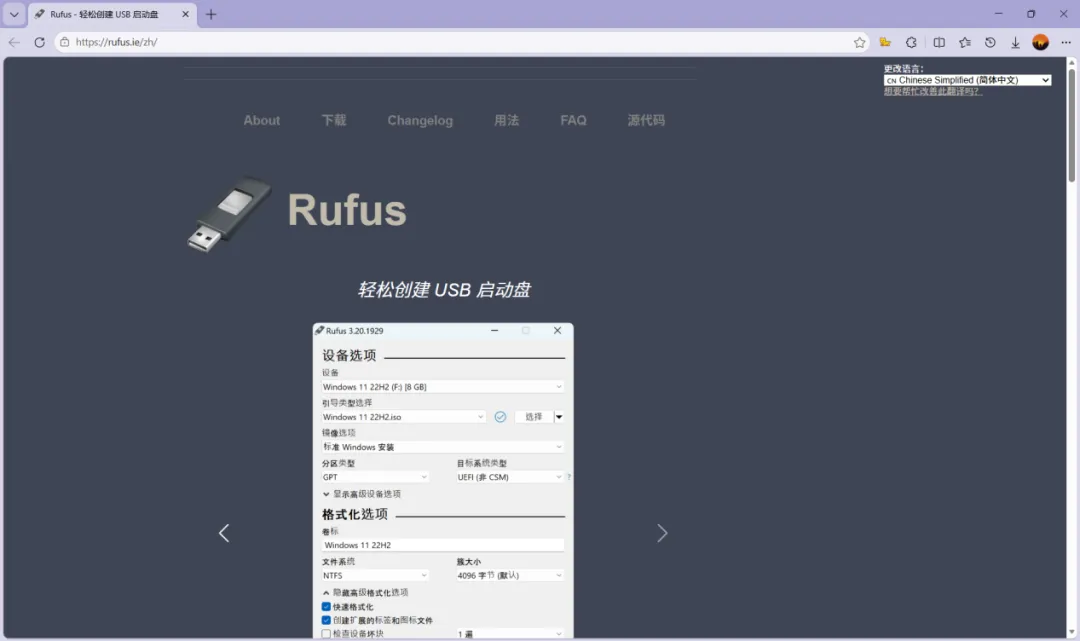Click 格式化选项 heading

click(355, 514)
